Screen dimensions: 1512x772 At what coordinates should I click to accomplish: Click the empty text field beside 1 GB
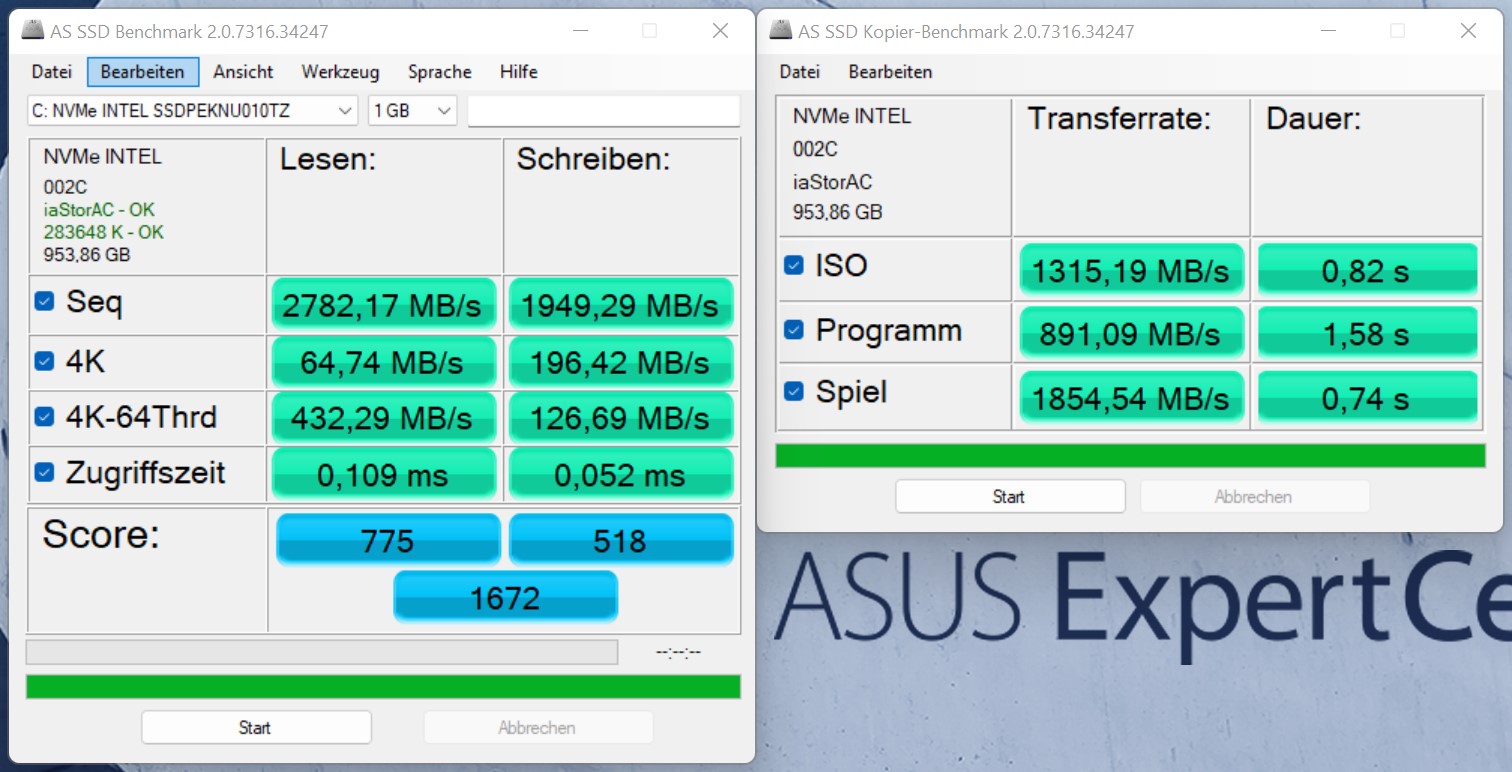(603, 111)
